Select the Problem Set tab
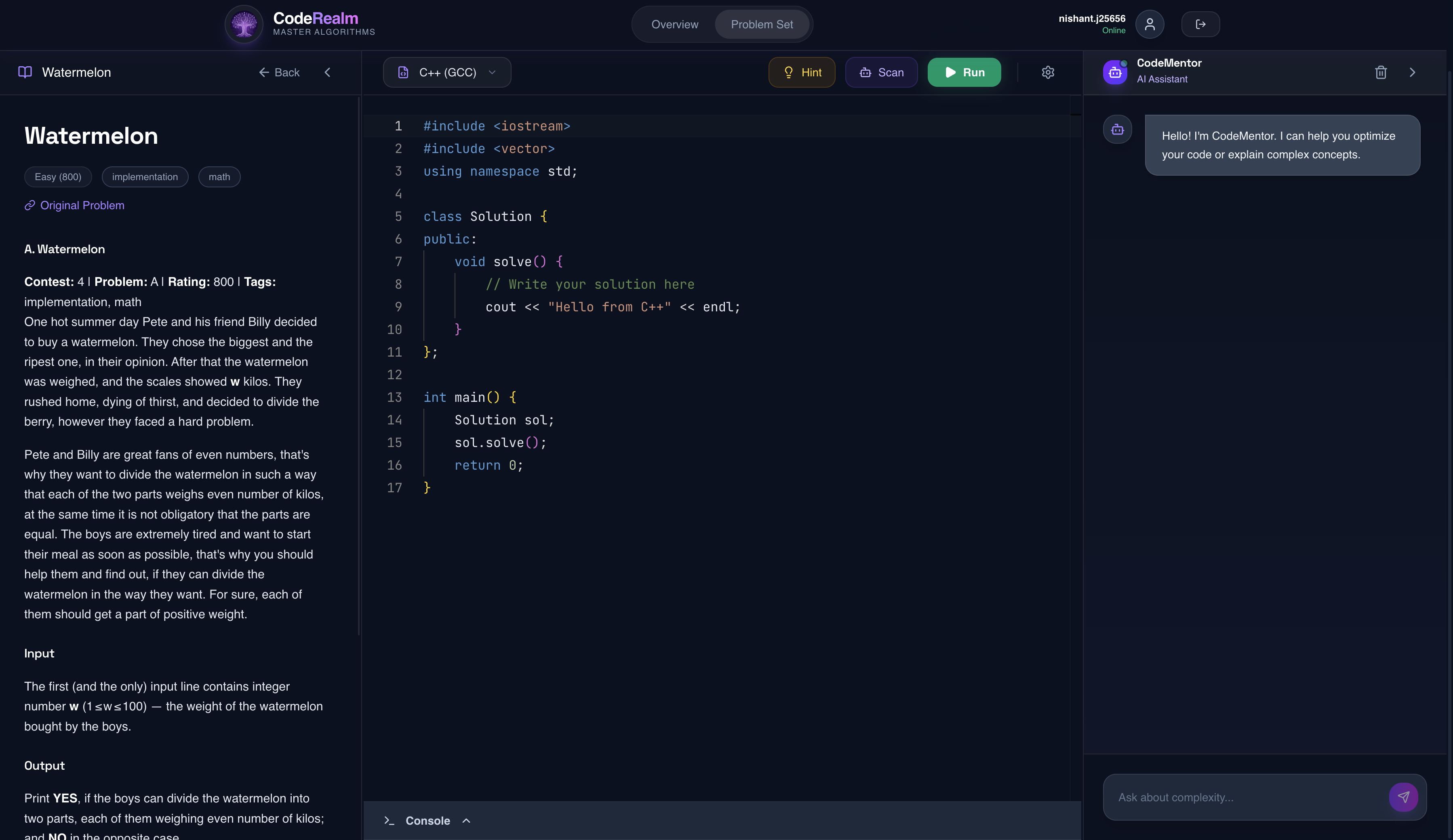 762,24
